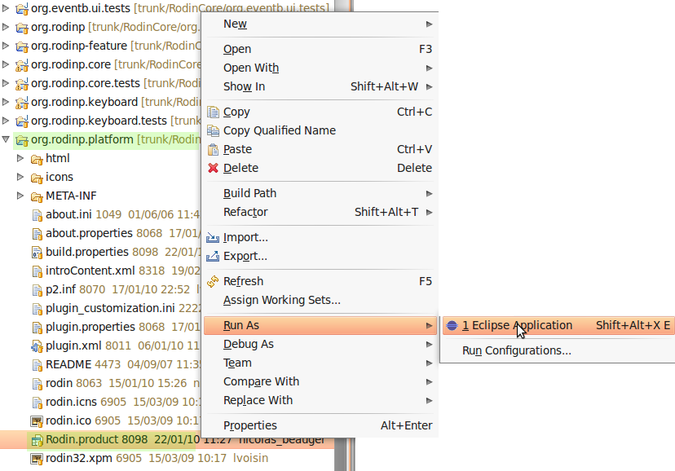Click the package explorer vertical scrollbar
This screenshot has height=471, width=675.
[341, 454]
